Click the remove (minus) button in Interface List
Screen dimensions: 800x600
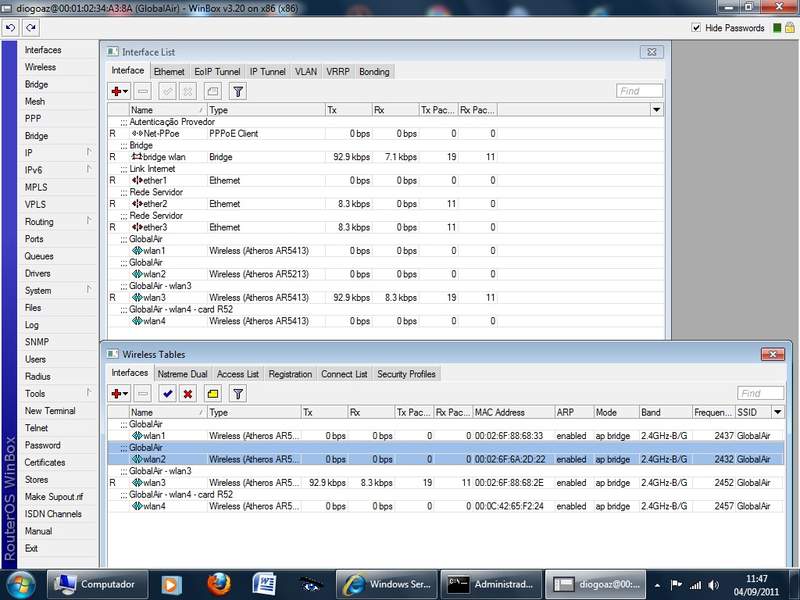[143, 91]
